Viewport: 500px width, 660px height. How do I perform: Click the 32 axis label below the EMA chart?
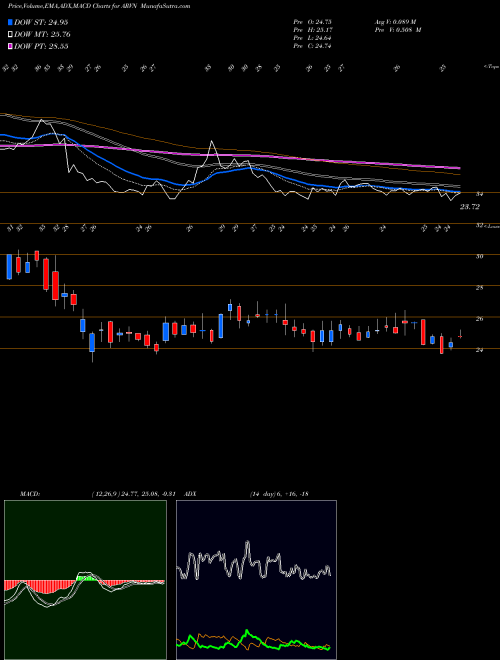click(x=479, y=226)
